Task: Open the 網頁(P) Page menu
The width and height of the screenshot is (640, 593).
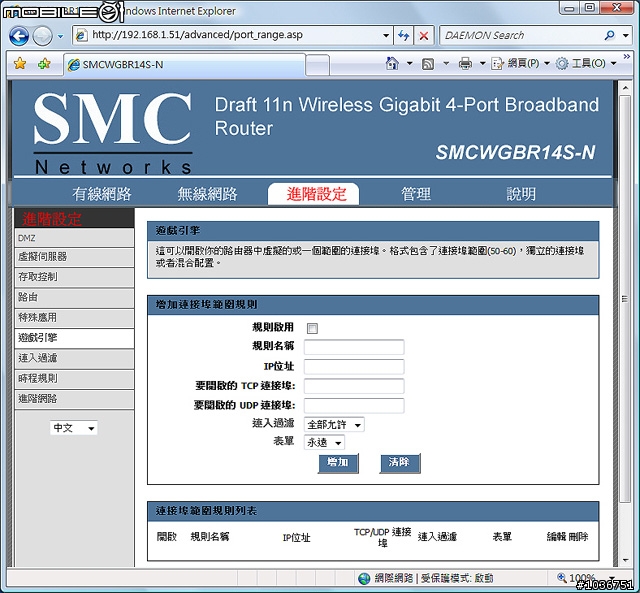Action: (x=520, y=64)
